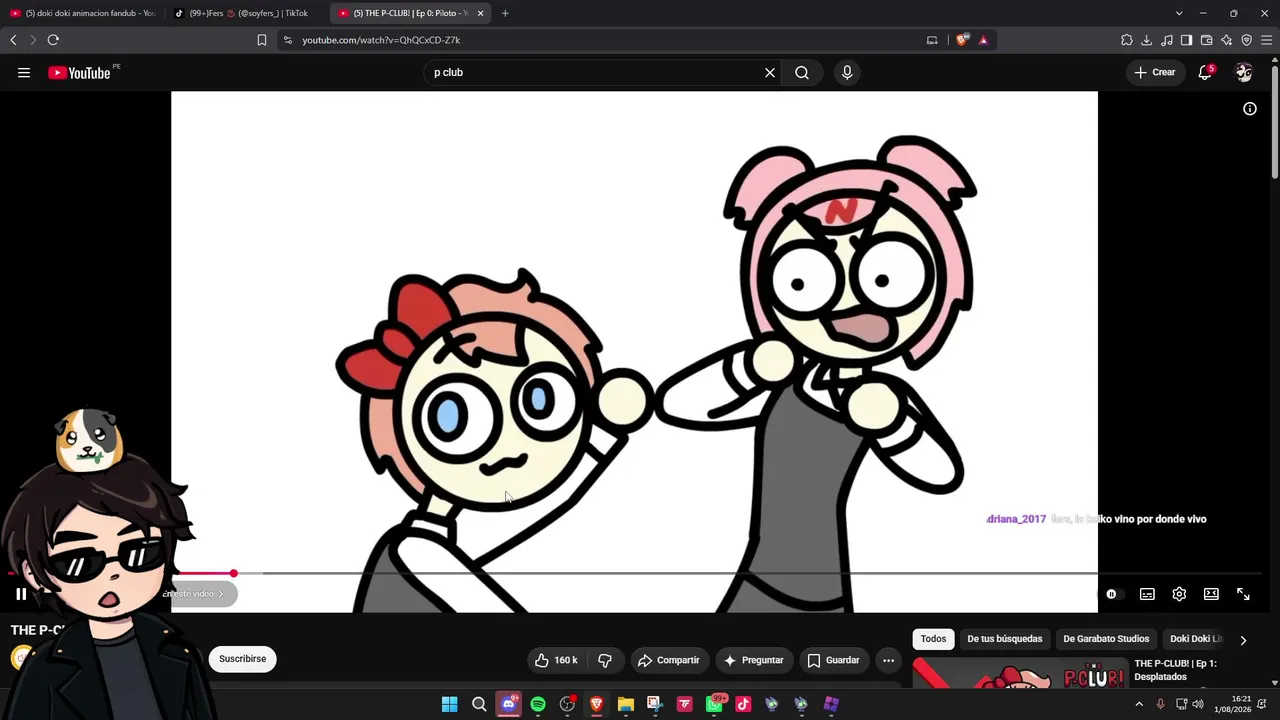
Task: Click the page vertical scrollbar
Action: click(x=1275, y=120)
